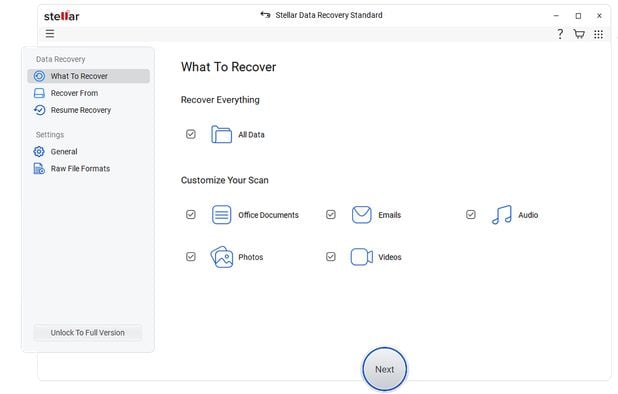Click the Emails envelope icon
Screen dimensions: 618x394
361,215
